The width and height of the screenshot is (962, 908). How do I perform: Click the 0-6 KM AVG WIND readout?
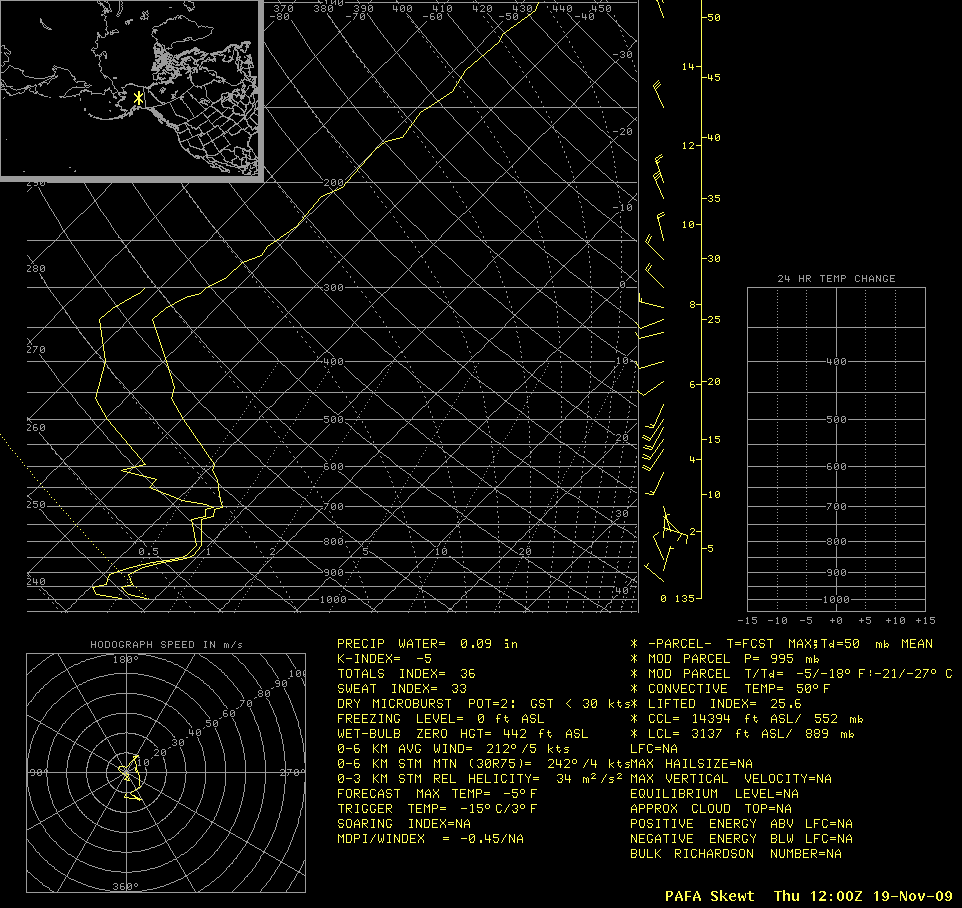coord(453,748)
